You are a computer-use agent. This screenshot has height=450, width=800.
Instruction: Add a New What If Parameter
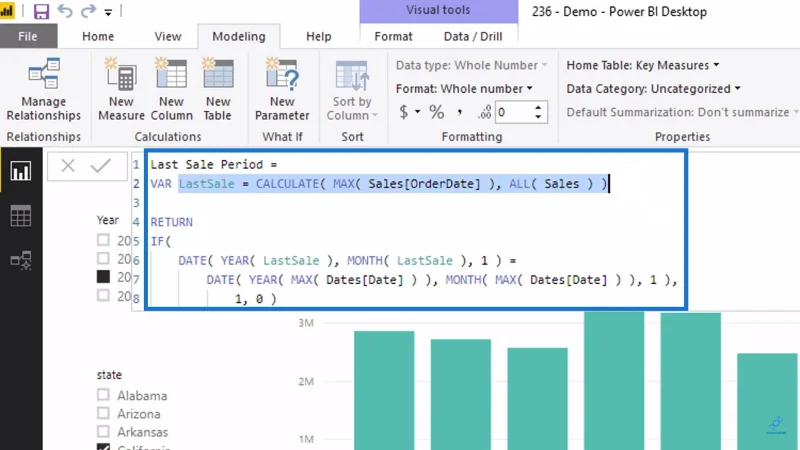pos(282,90)
